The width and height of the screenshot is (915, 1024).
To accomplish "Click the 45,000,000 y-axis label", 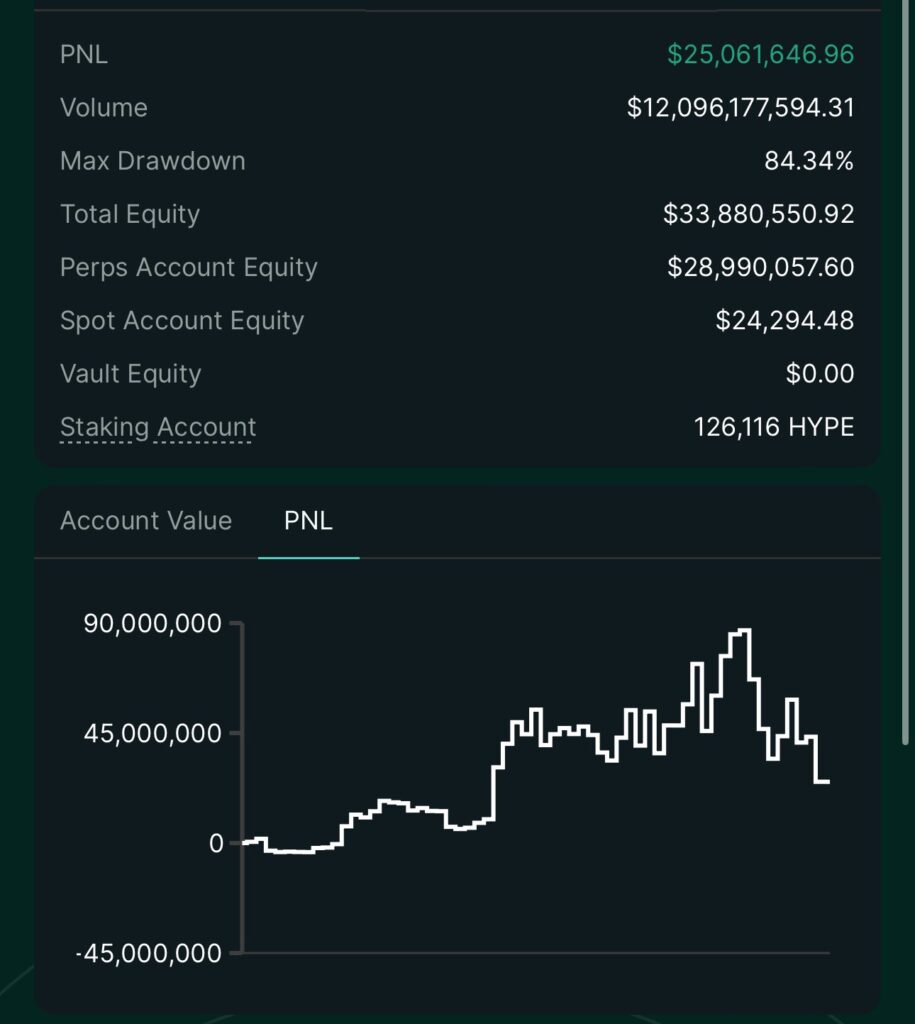I will [152, 733].
